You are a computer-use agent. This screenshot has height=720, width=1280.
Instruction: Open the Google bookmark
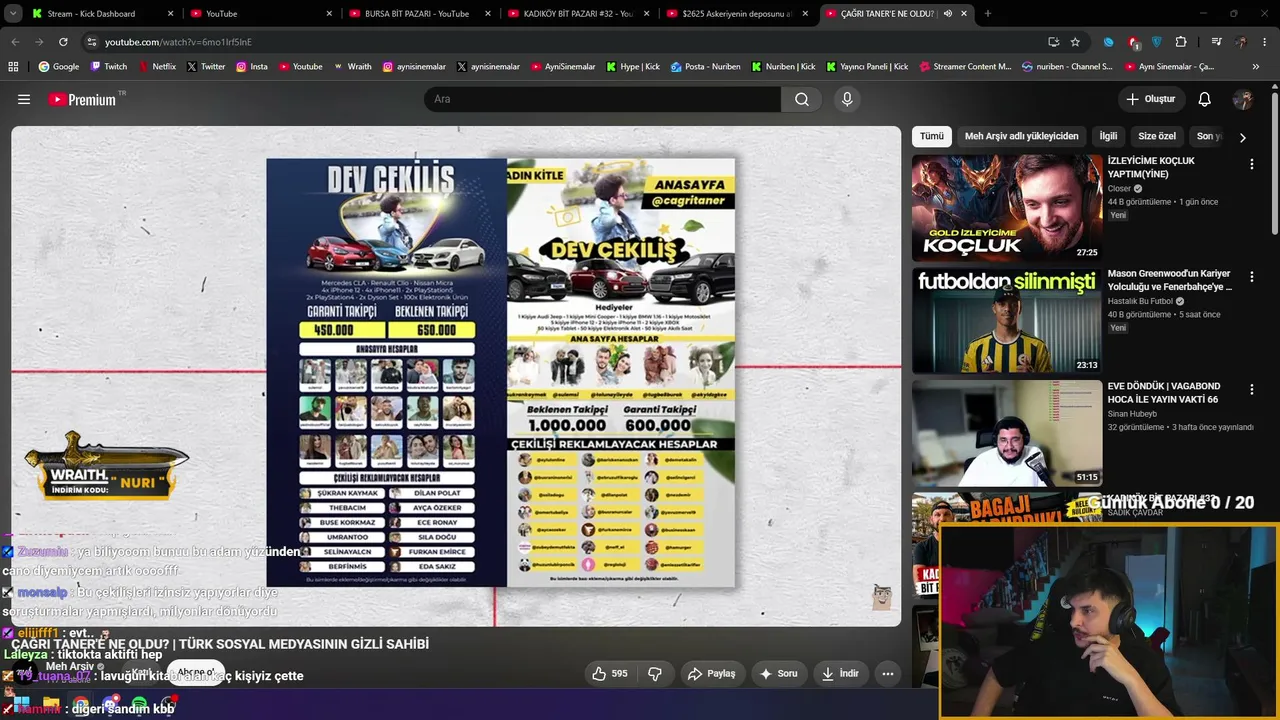(x=59, y=67)
